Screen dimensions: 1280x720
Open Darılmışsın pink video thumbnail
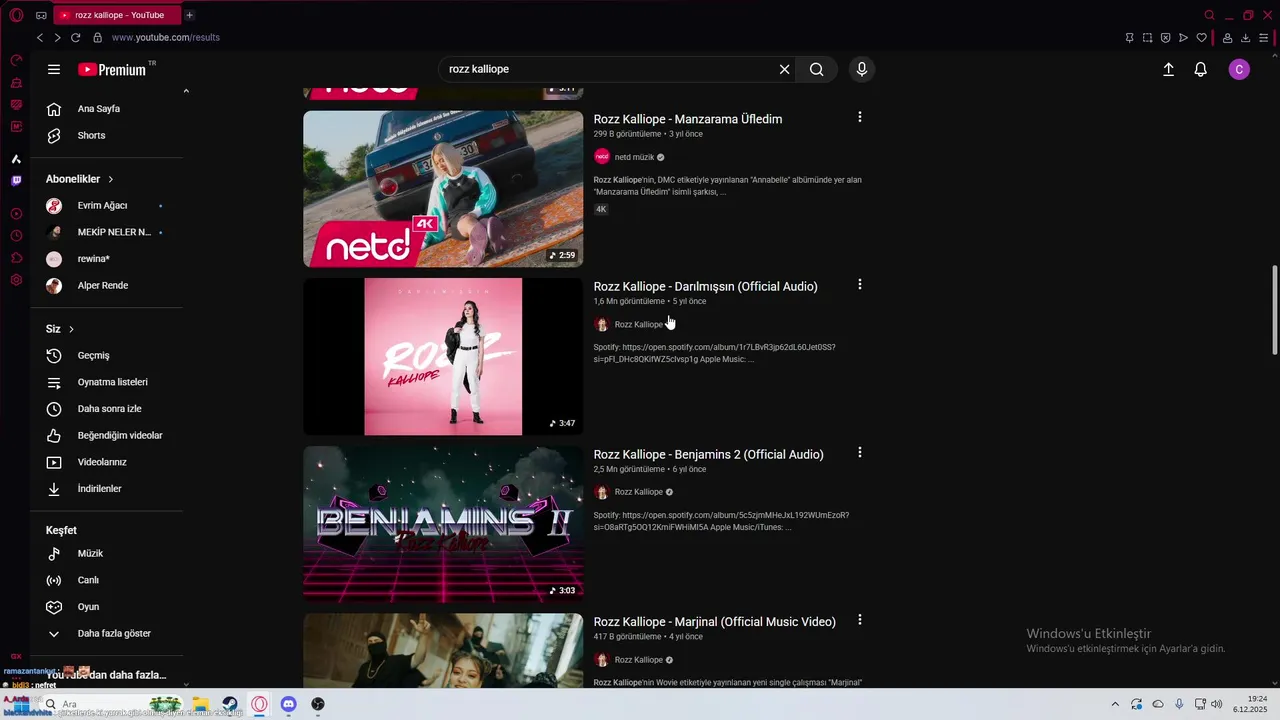click(443, 357)
